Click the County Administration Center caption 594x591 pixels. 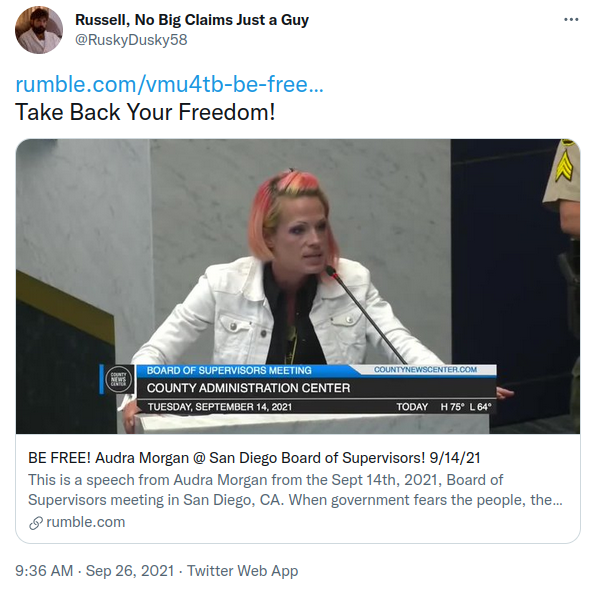(x=249, y=388)
